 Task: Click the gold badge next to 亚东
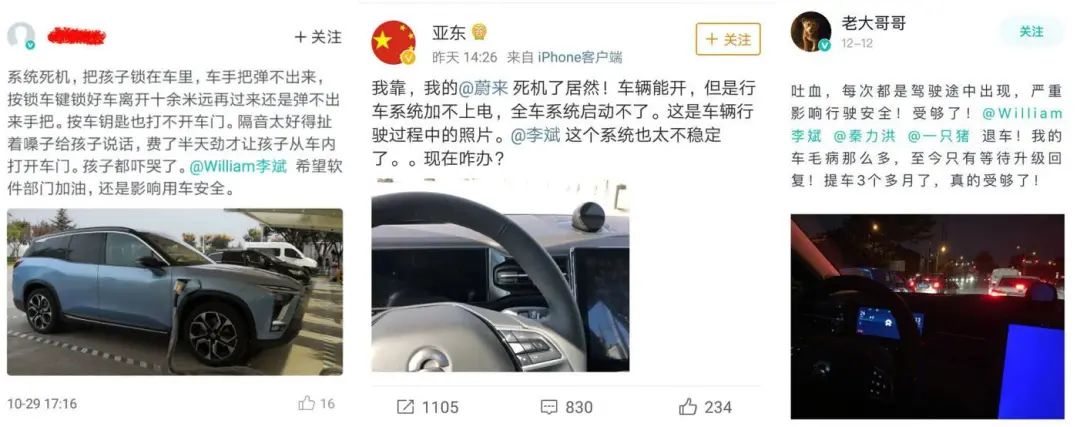tap(479, 32)
